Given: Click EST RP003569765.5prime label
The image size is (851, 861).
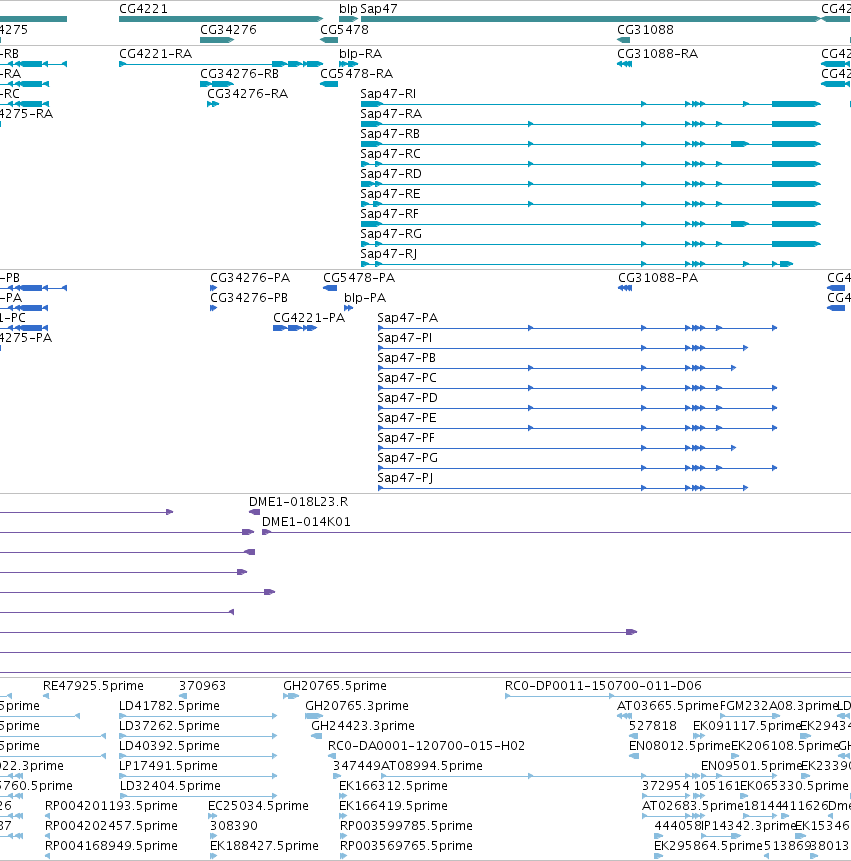Looking at the screenshot, I should coord(406,846).
